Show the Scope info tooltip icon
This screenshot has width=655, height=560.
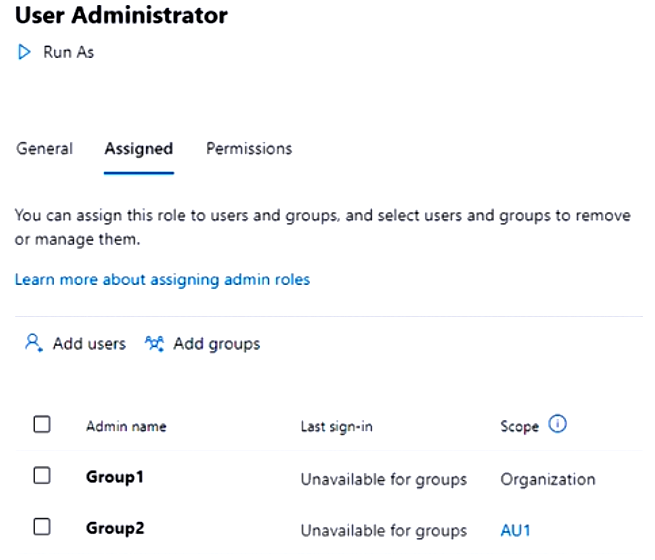coord(558,425)
